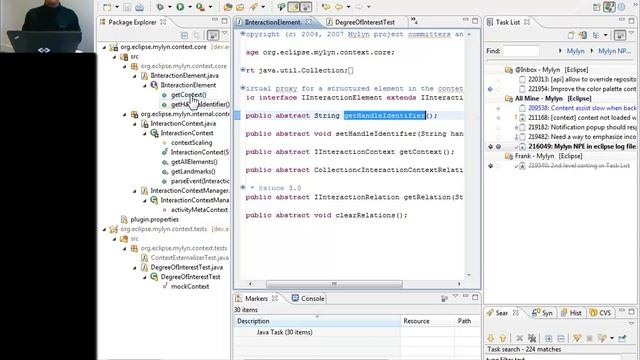Select getContext() in Package Explorer

(x=189, y=95)
